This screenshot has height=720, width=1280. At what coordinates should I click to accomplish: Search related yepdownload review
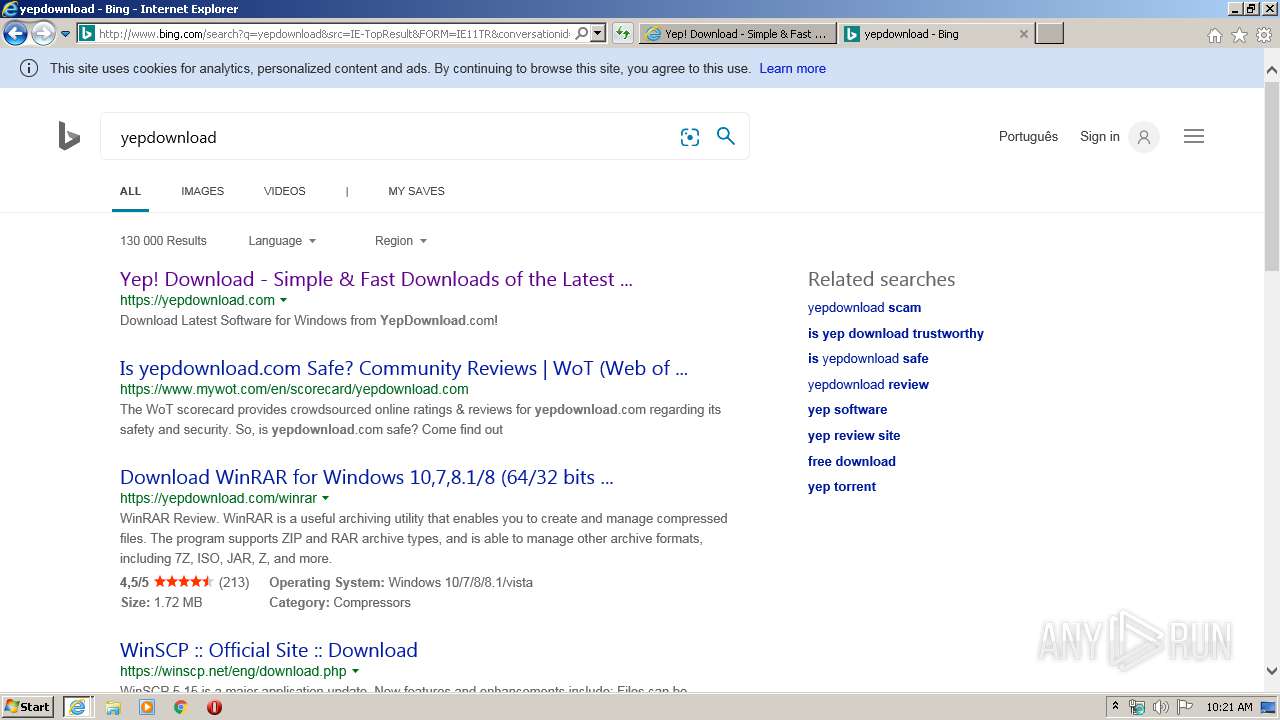tap(868, 384)
